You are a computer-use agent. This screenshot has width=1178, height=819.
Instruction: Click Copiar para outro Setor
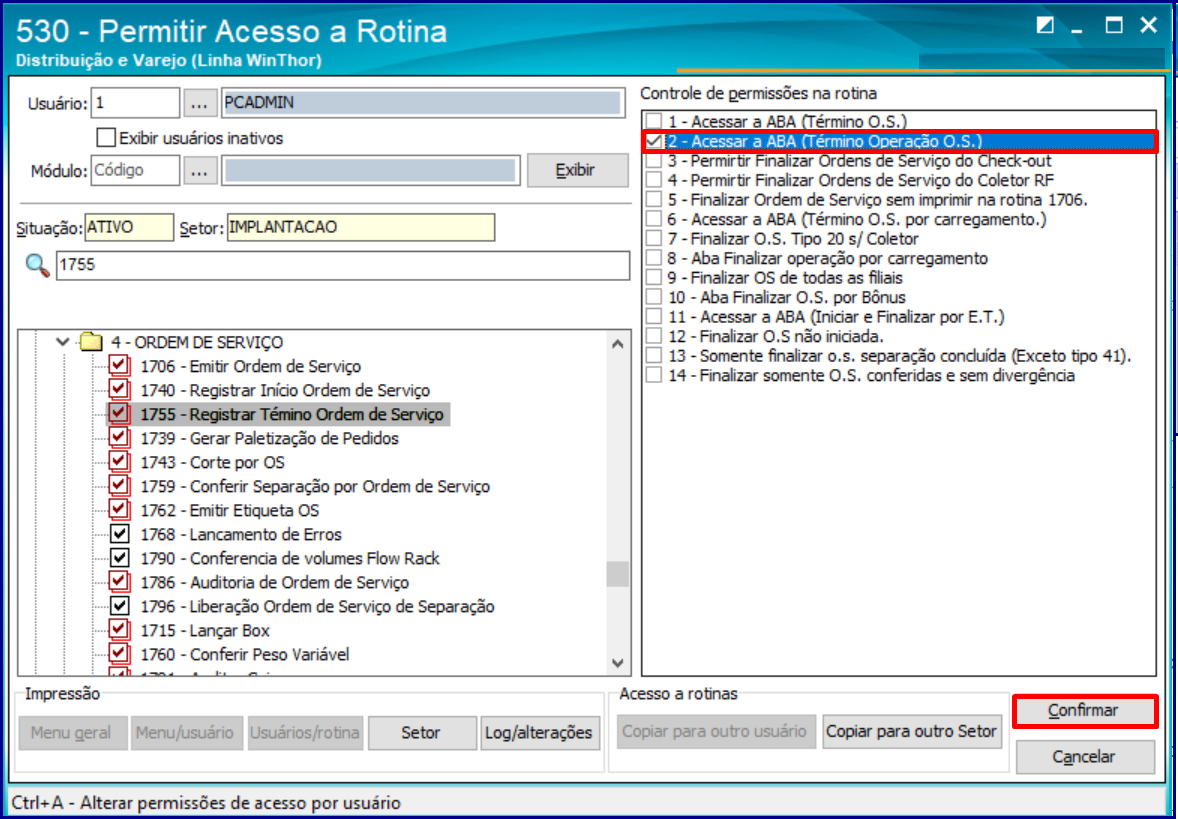(x=911, y=731)
